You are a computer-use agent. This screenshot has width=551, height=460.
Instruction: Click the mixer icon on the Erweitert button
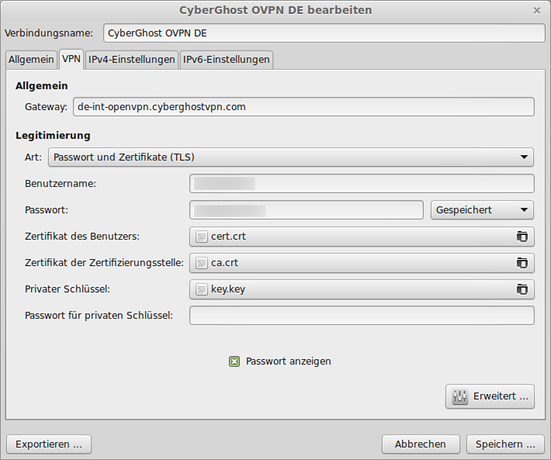pos(460,397)
